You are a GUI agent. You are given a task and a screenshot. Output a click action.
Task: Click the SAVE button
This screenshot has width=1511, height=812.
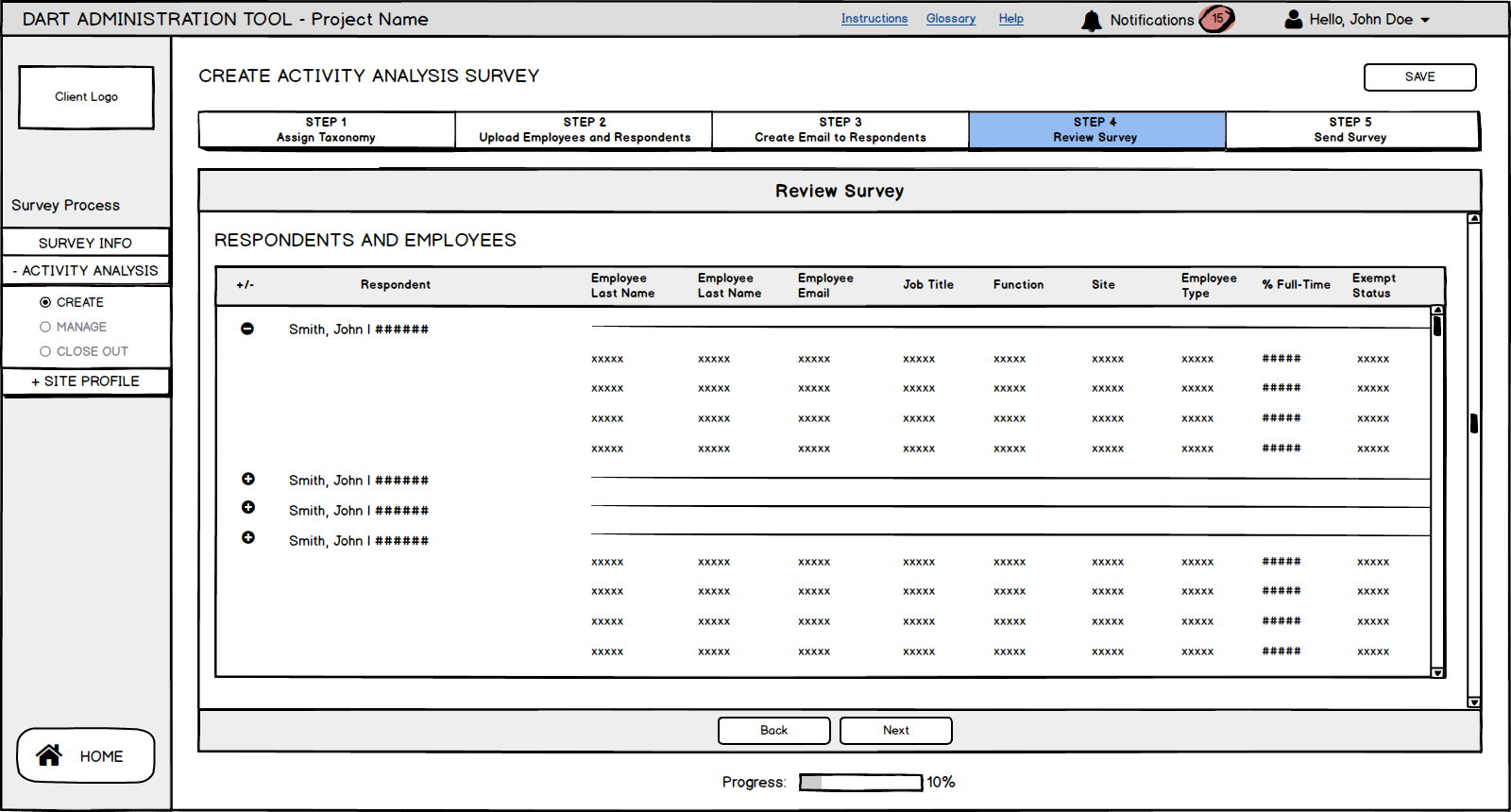tap(1419, 77)
